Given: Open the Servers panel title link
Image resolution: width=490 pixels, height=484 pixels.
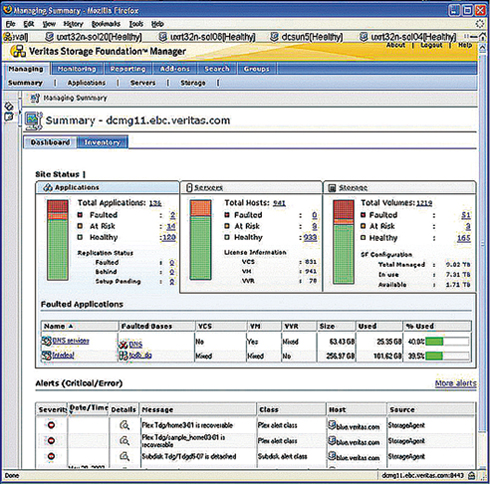Looking at the screenshot, I should (208, 188).
